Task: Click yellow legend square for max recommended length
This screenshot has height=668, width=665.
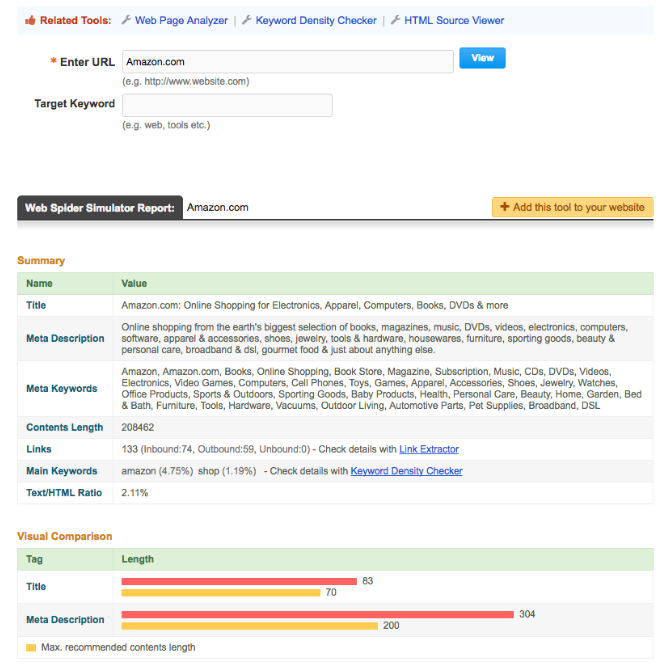Action: pyautogui.click(x=31, y=648)
